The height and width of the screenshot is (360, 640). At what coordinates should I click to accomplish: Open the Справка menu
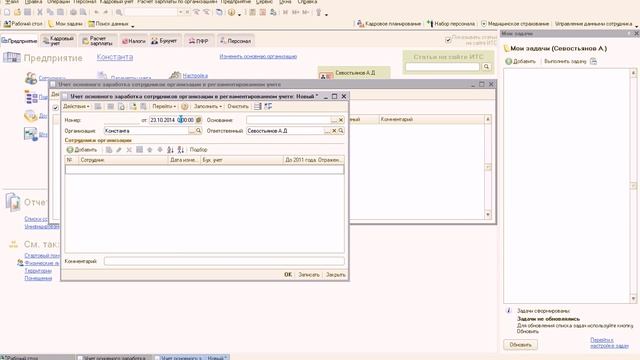pos(307,2)
